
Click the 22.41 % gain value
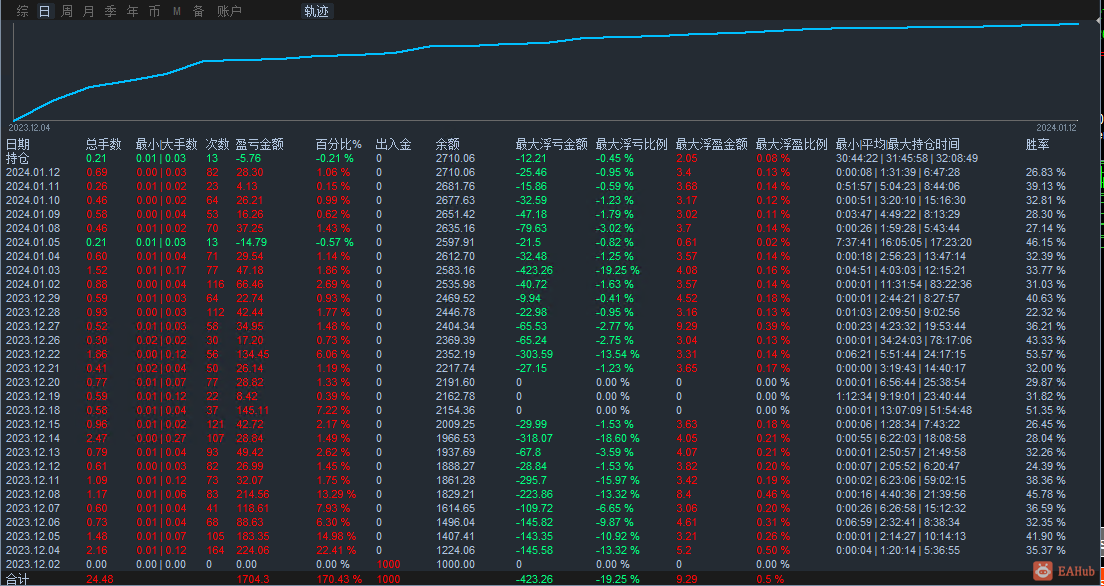[336, 550]
